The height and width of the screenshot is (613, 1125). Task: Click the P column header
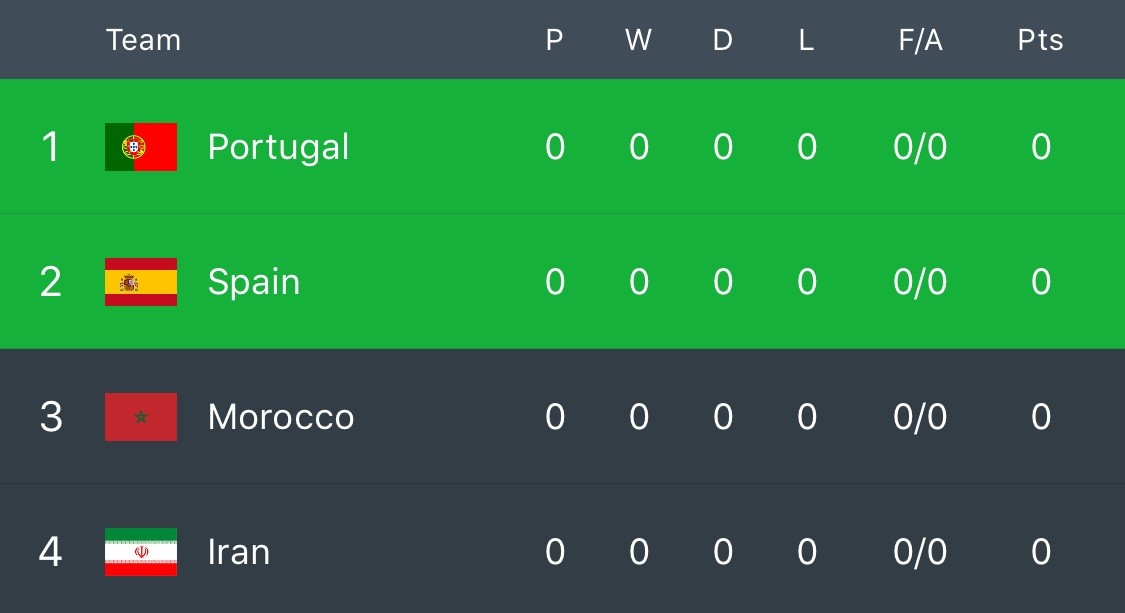(555, 40)
